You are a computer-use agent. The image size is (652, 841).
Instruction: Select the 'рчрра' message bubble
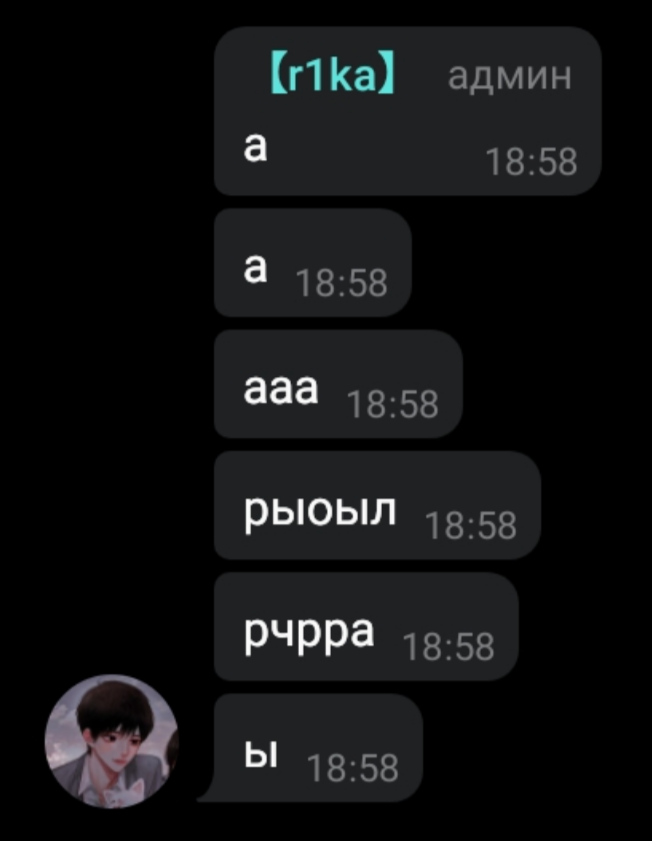pyautogui.click(x=366, y=626)
